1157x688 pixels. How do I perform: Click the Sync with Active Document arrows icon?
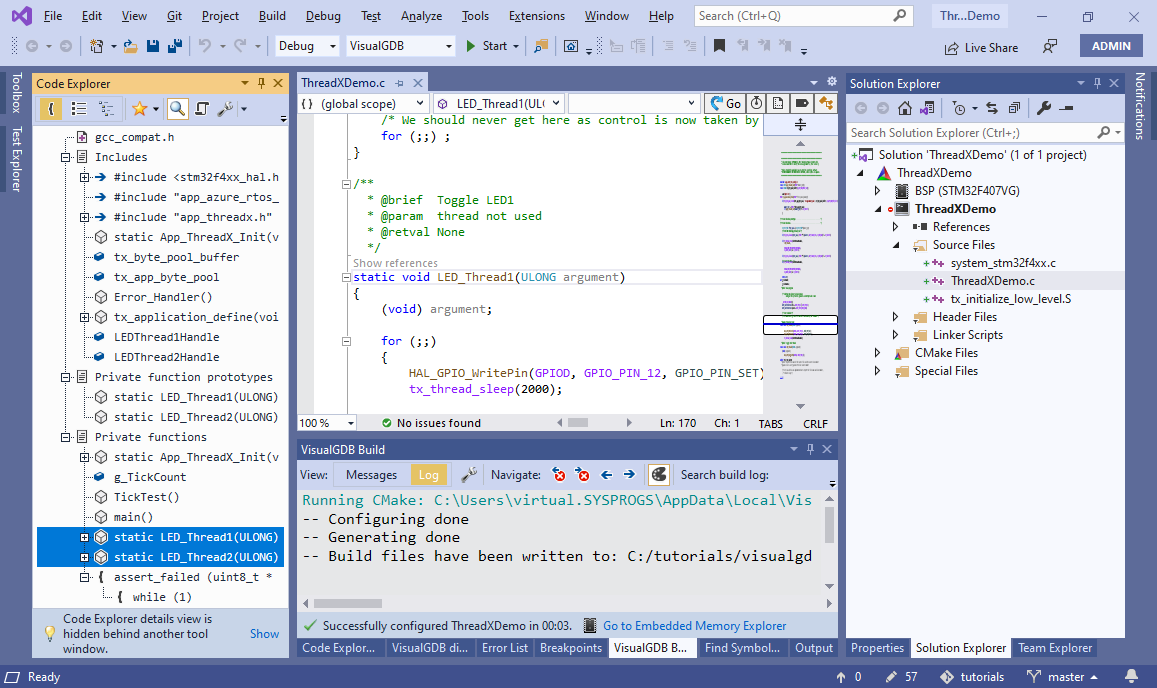992,109
